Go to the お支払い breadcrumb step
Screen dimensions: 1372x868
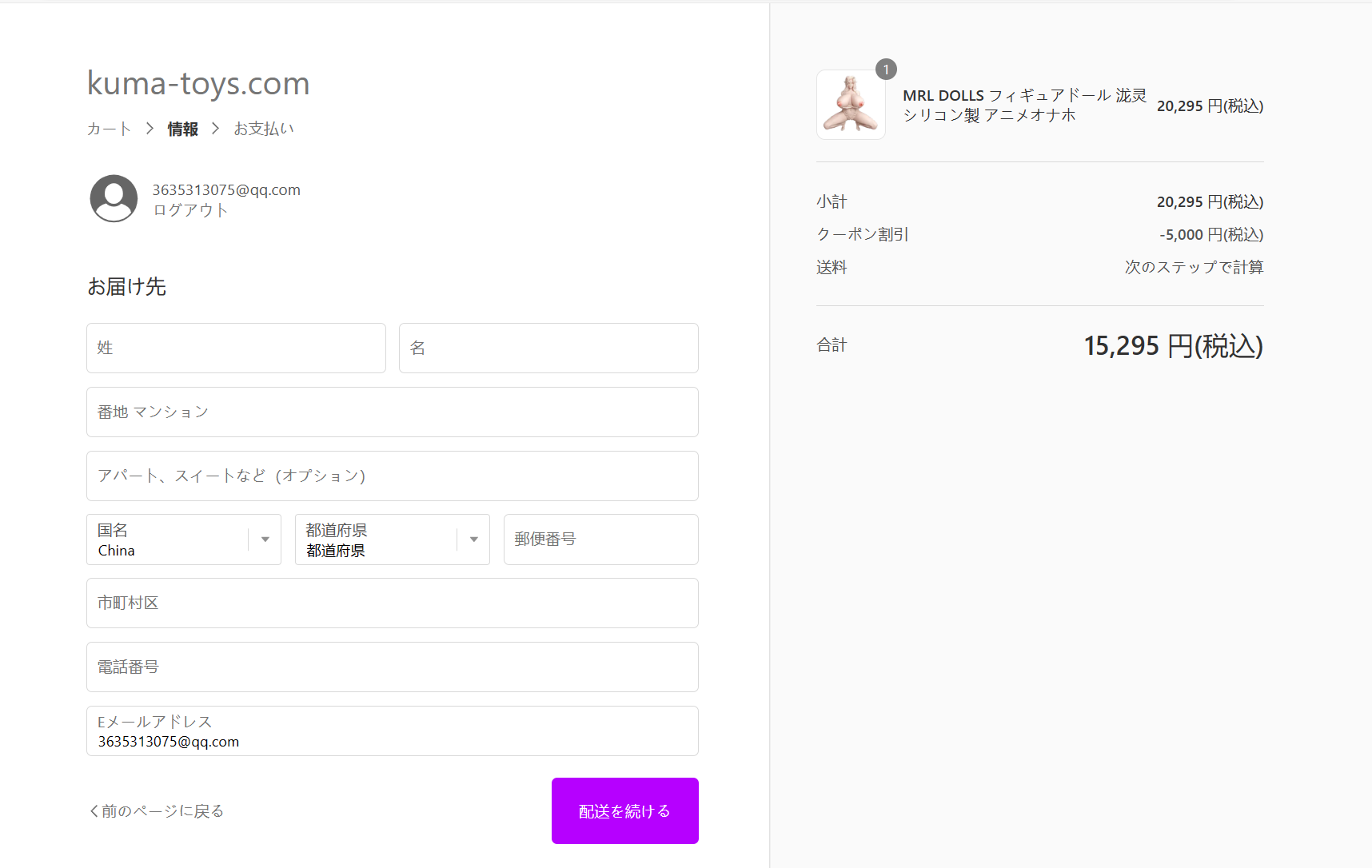pyautogui.click(x=264, y=129)
